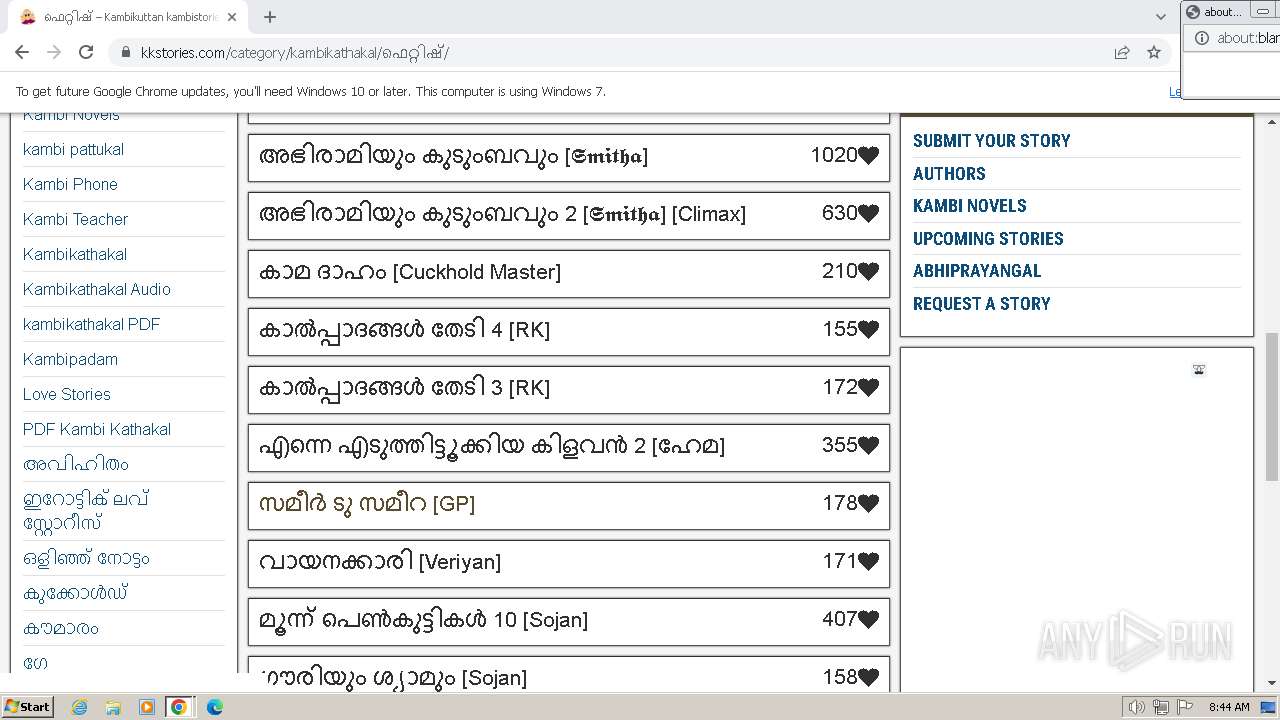Click the heart icon beside 171
The width and height of the screenshot is (1280, 720).
(x=868, y=562)
